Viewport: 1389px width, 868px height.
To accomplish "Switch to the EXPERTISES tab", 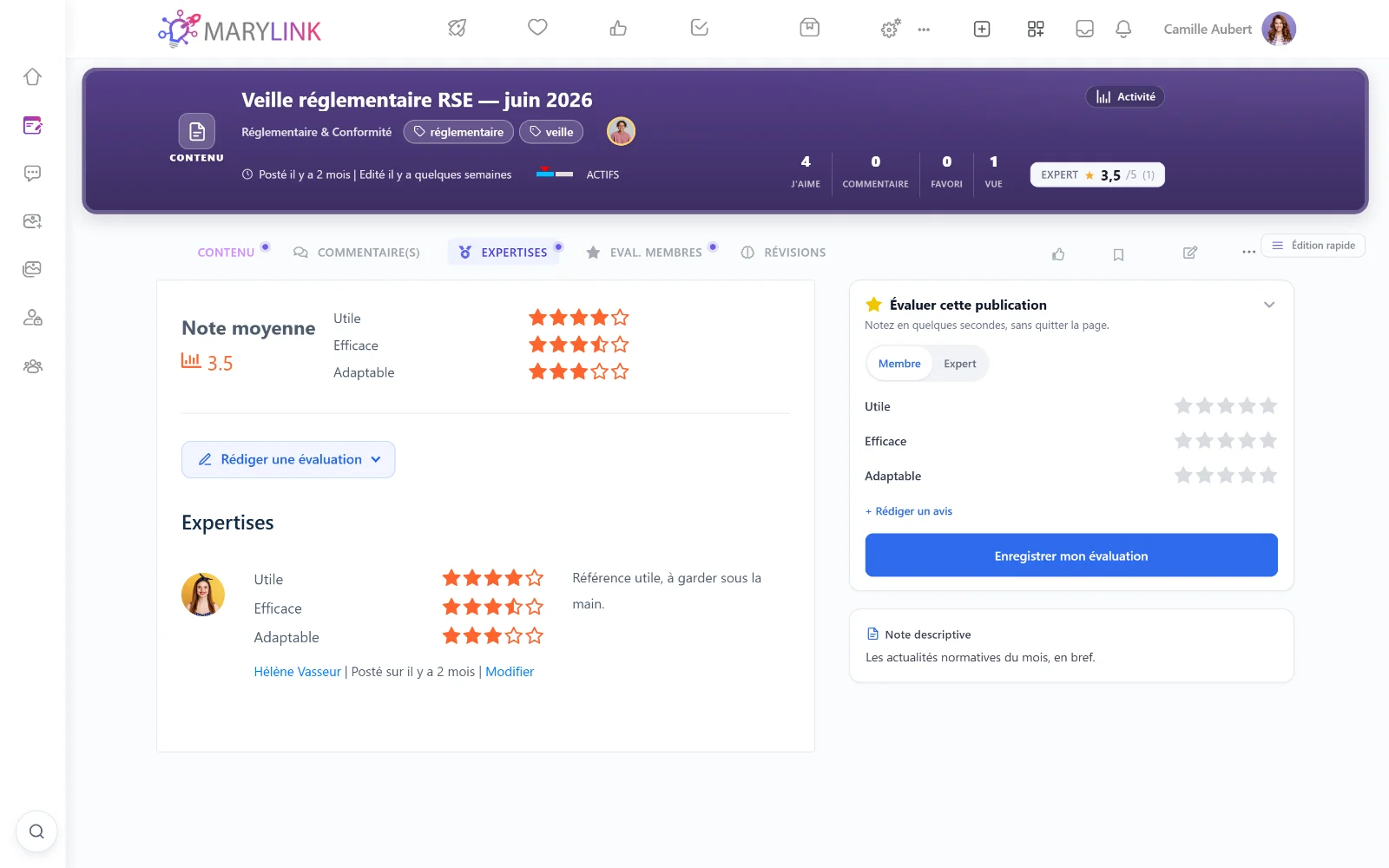I will click(504, 253).
